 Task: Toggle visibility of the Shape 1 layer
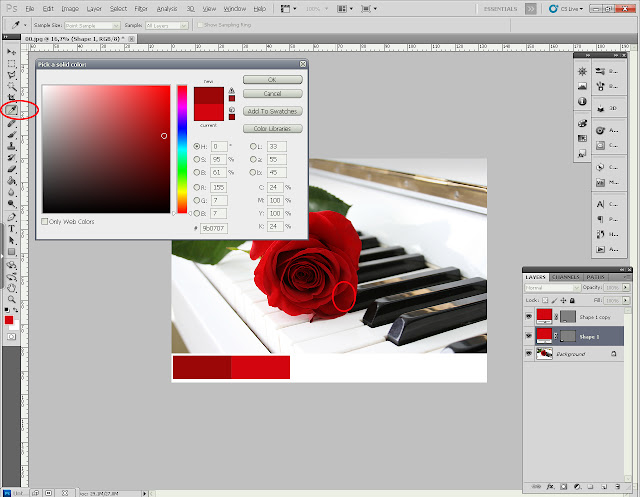pyautogui.click(x=529, y=335)
